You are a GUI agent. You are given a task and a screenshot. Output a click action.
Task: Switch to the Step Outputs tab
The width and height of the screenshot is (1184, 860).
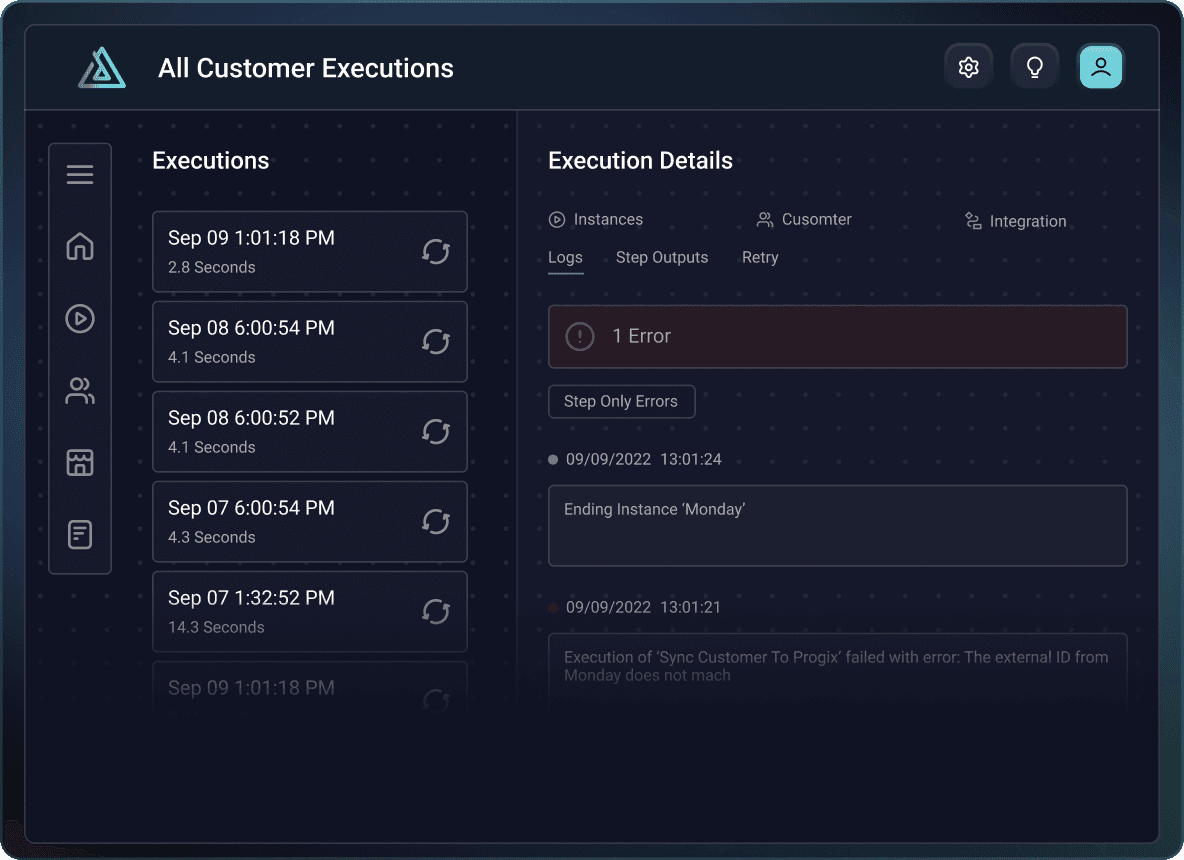(x=662, y=257)
